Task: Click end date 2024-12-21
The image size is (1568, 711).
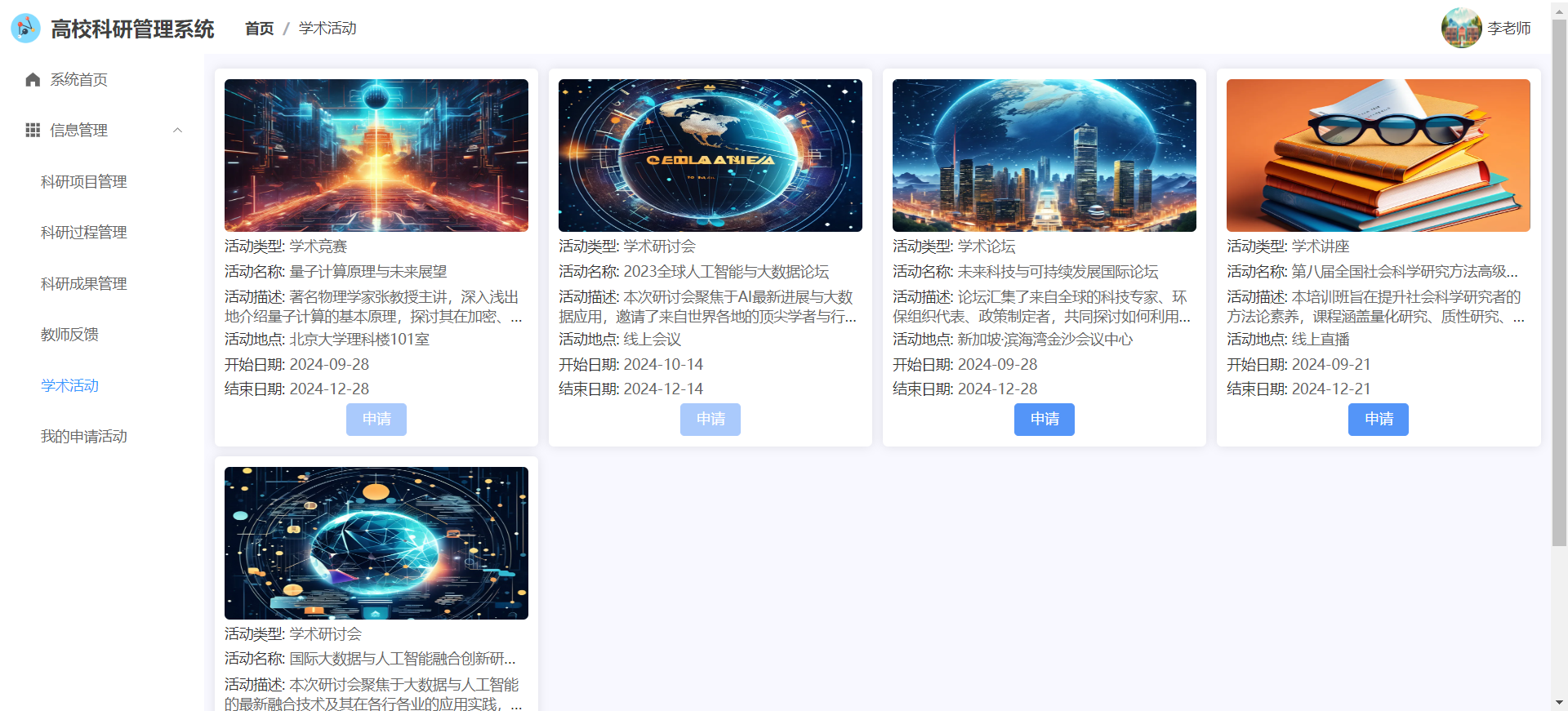Action: point(1331,389)
